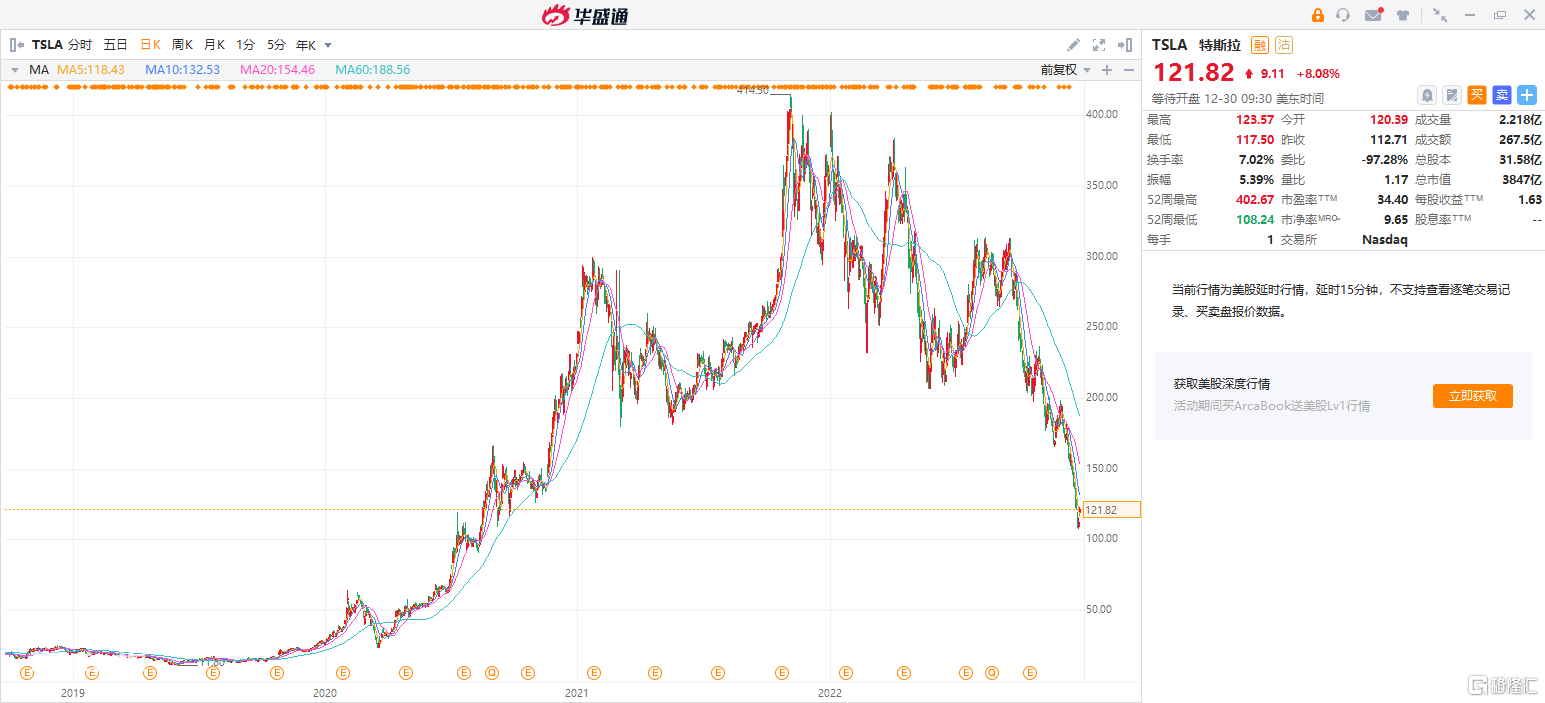Screen dimensions: 1545x703
Task: Click the 最低 value 117.50
Action: [x=1255, y=140]
